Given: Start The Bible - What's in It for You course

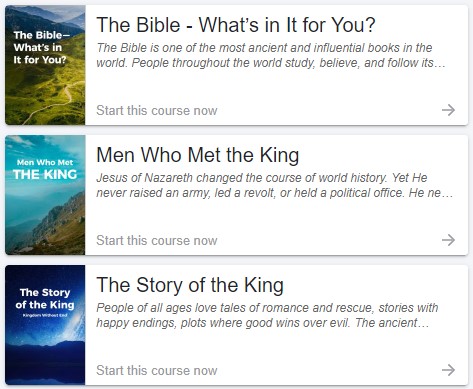Looking at the screenshot, I should tap(157, 110).
